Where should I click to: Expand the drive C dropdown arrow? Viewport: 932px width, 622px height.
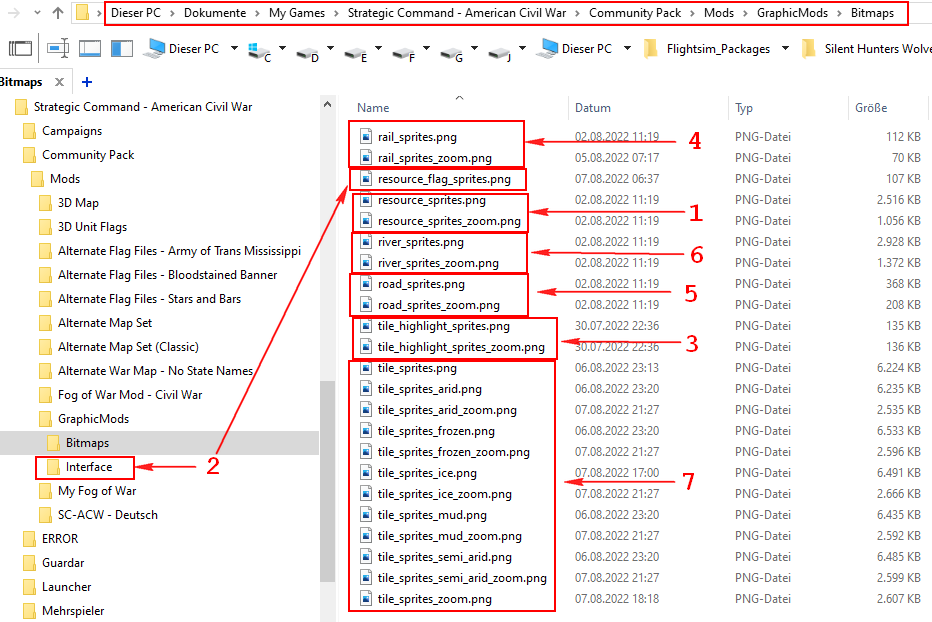[282, 48]
